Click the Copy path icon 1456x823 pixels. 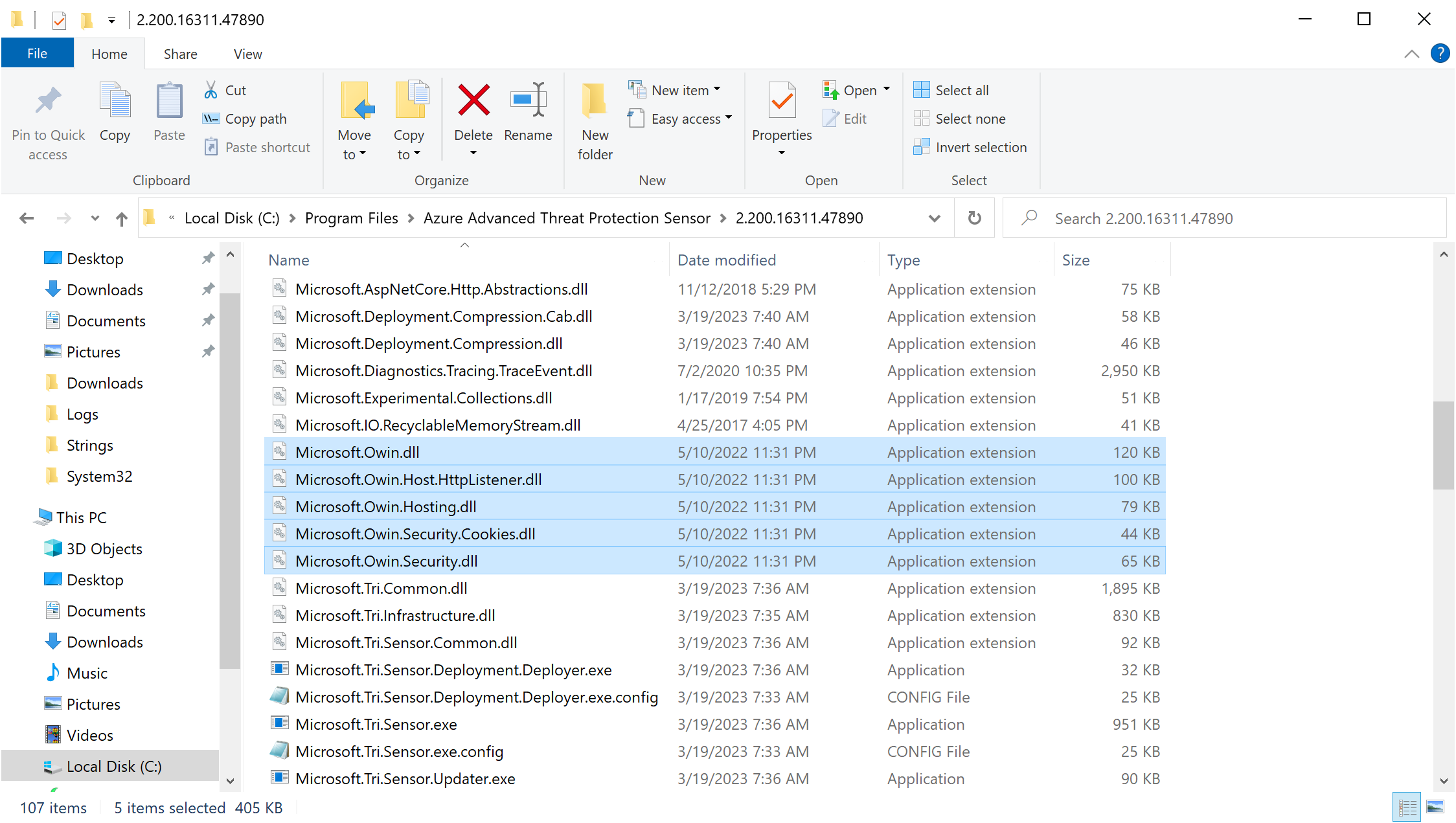point(210,118)
